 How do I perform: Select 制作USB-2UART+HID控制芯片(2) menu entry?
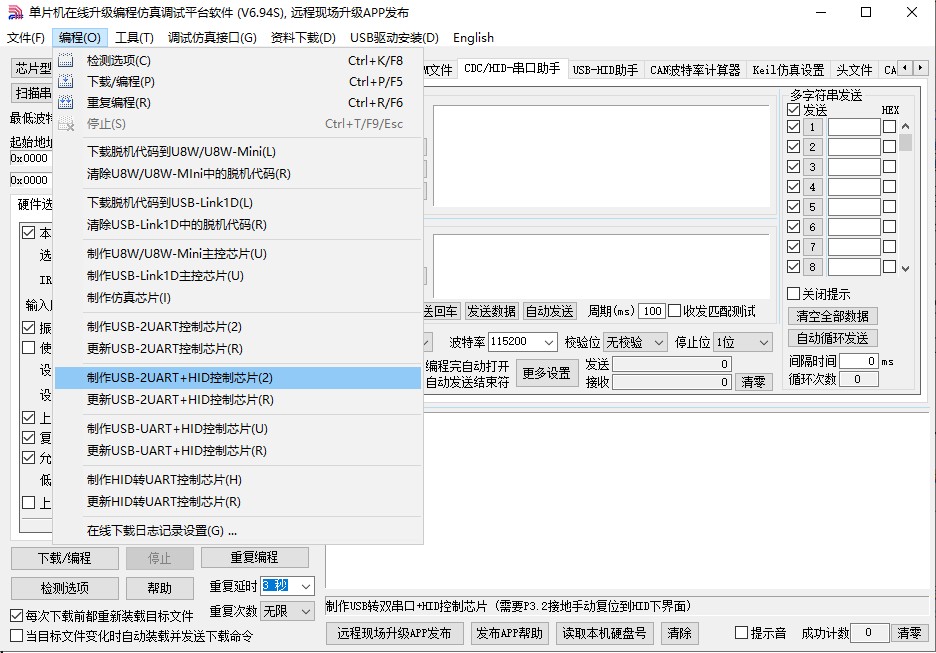point(238,378)
